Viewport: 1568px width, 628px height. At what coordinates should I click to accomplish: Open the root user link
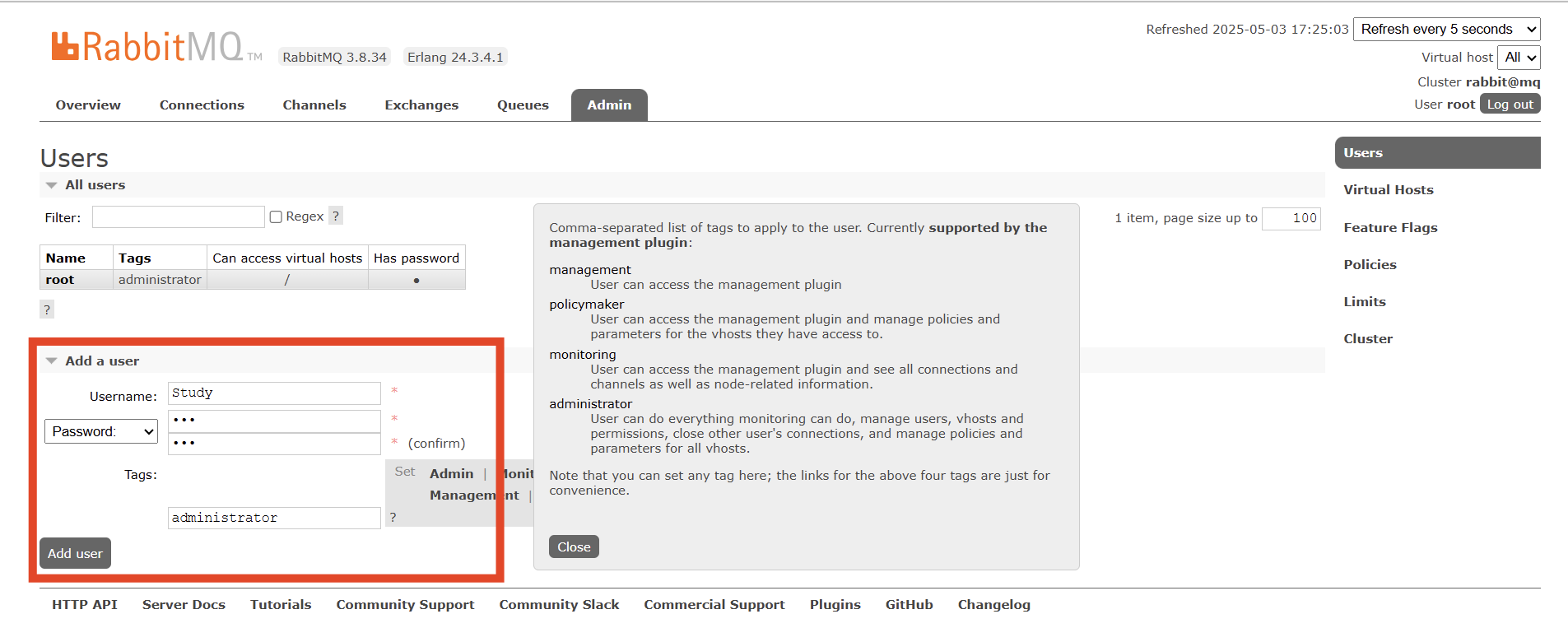click(60, 279)
